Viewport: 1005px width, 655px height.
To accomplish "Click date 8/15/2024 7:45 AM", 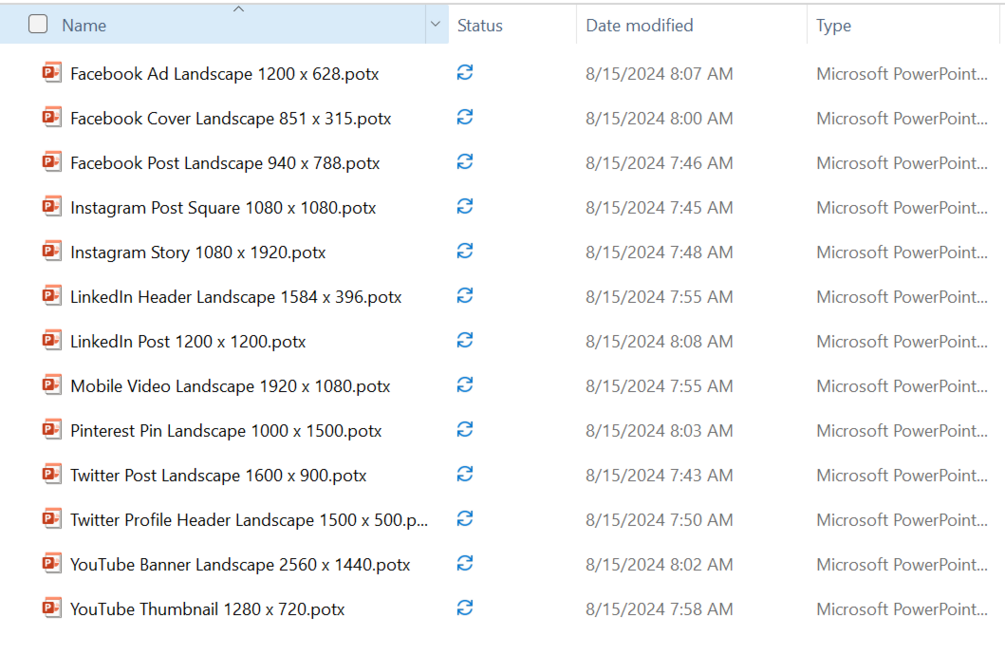I will coord(659,208).
